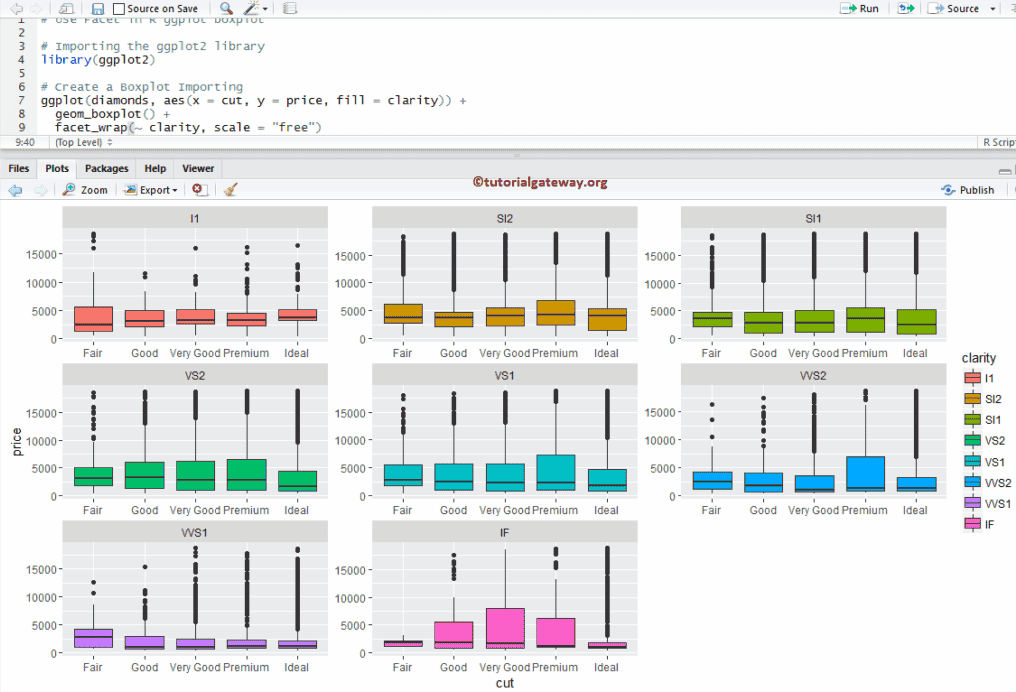The height and width of the screenshot is (692, 1016).
Task: Click line 7 in the script editor
Action: (200, 100)
